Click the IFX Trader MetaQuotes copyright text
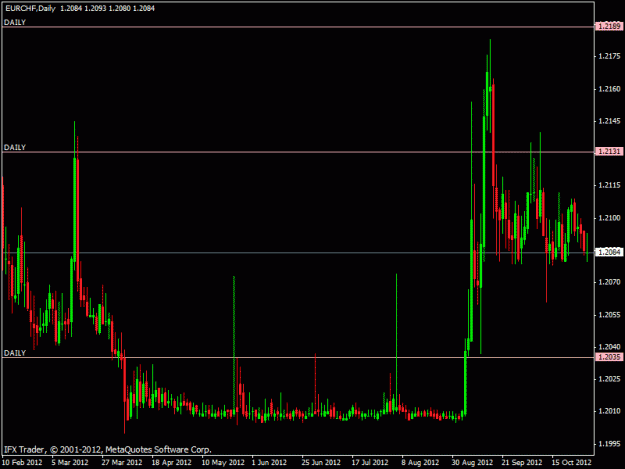Image resolution: width=625 pixels, height=469 pixels. 108,449
